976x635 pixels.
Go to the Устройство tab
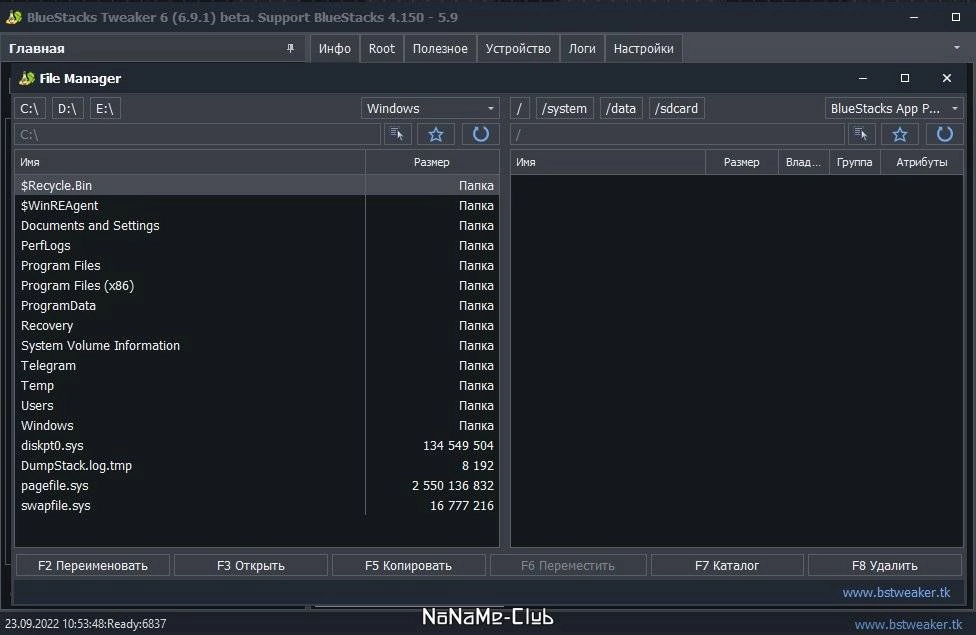518,49
